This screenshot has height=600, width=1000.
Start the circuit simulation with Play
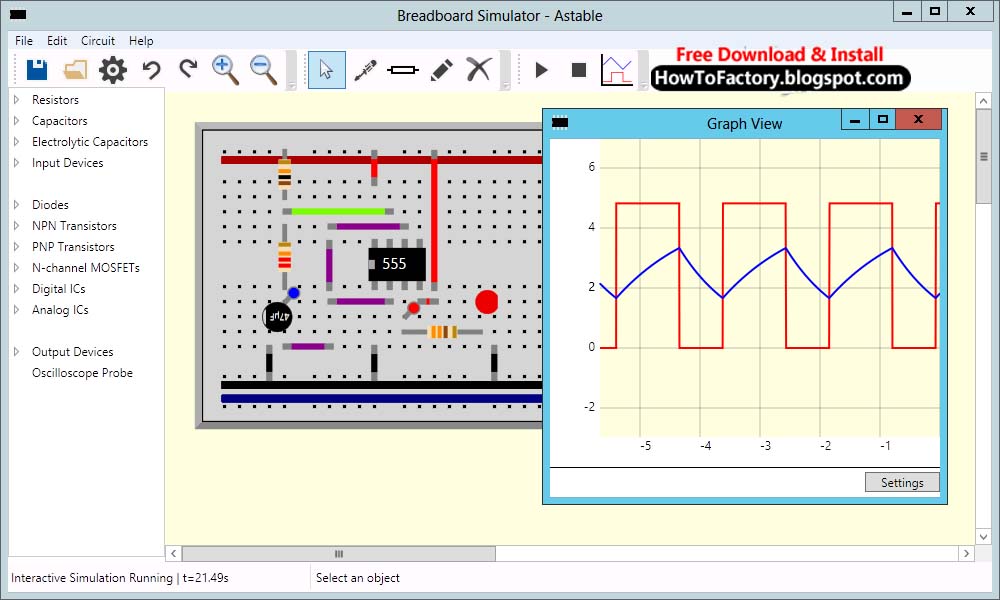coord(541,69)
